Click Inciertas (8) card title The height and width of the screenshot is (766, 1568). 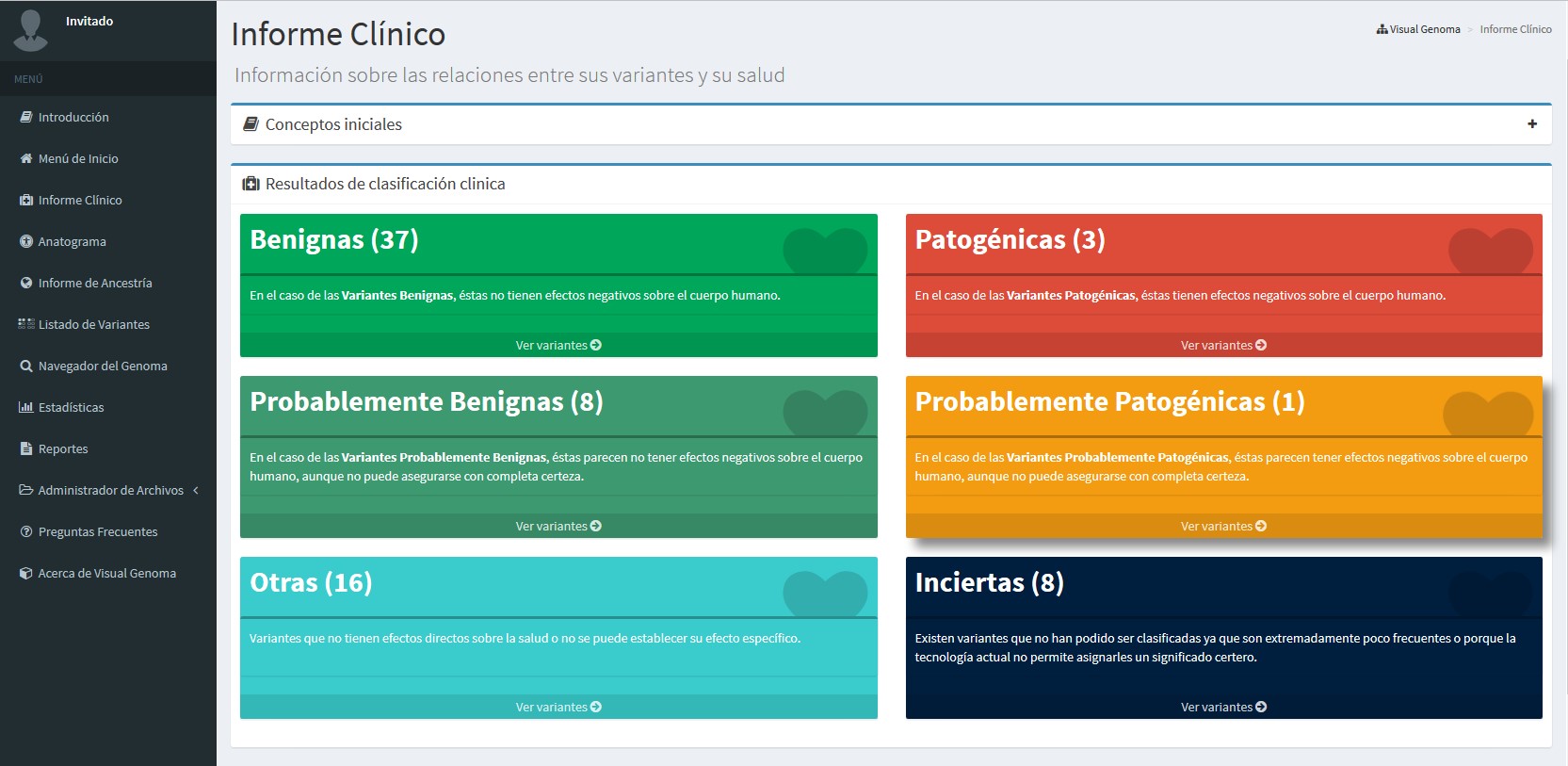click(990, 582)
